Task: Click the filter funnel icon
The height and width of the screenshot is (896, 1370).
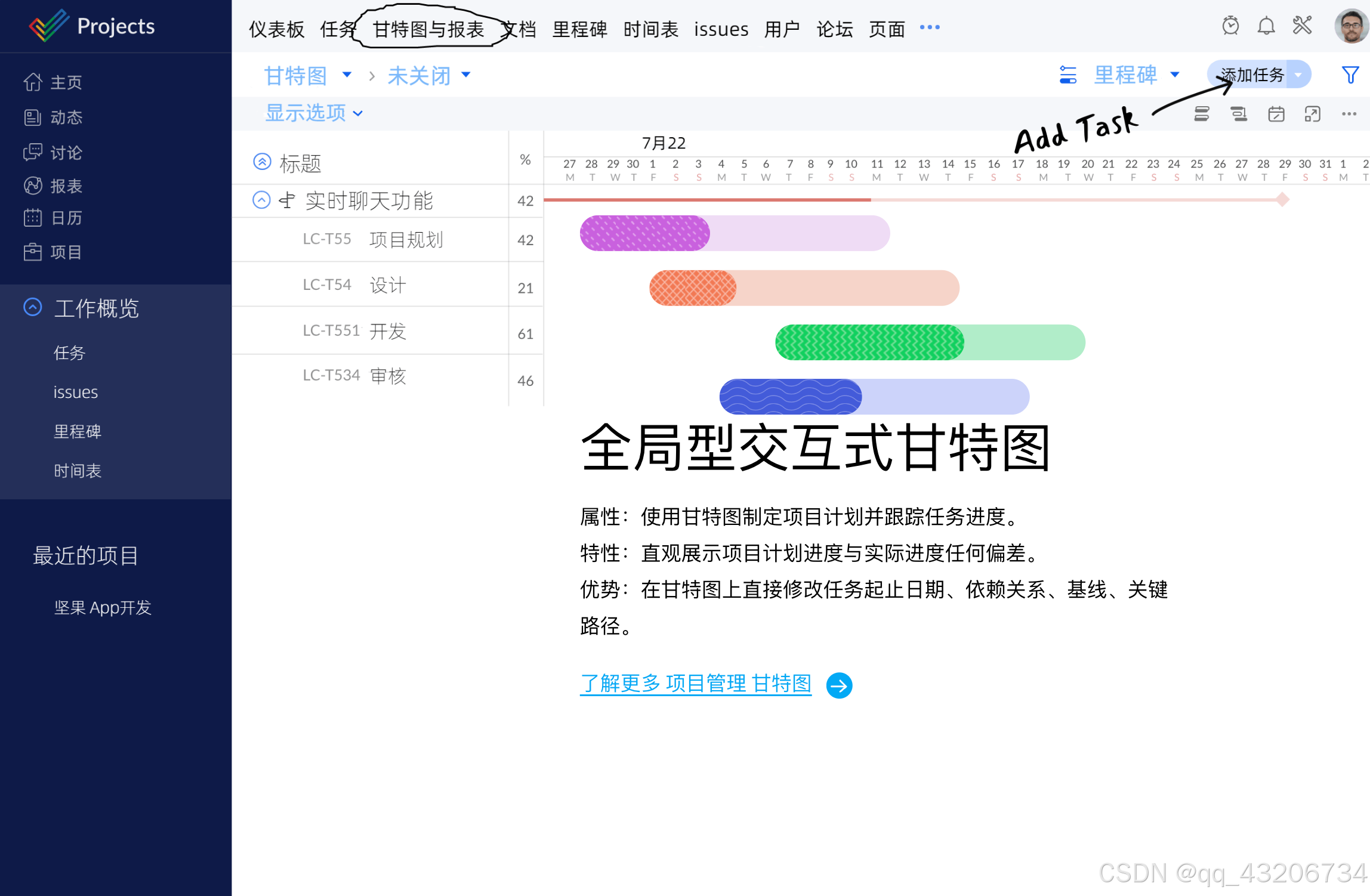Action: [x=1350, y=75]
